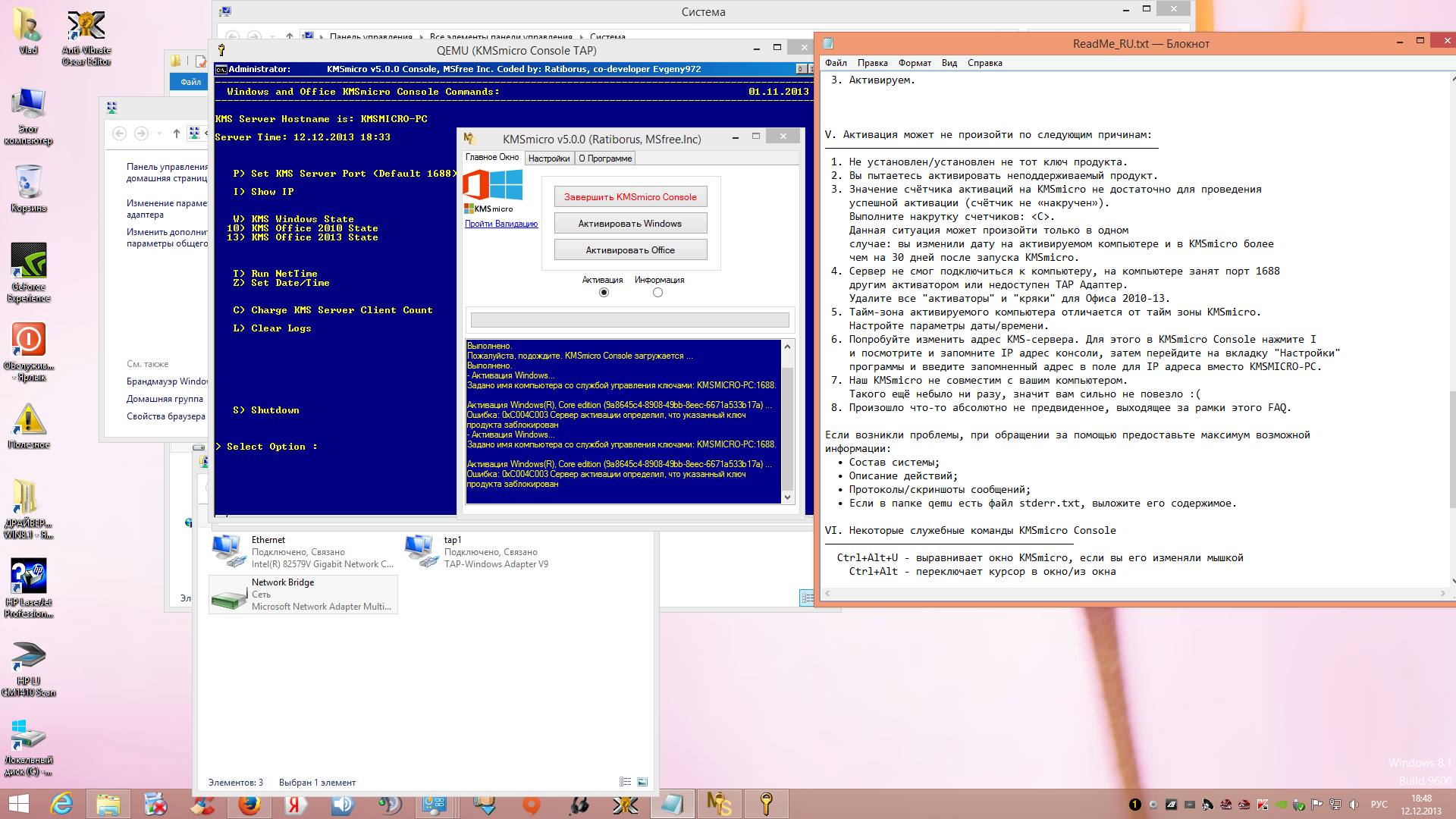The height and width of the screenshot is (819, 1456).
Task: Click the activation progress bar
Action: [x=629, y=320]
